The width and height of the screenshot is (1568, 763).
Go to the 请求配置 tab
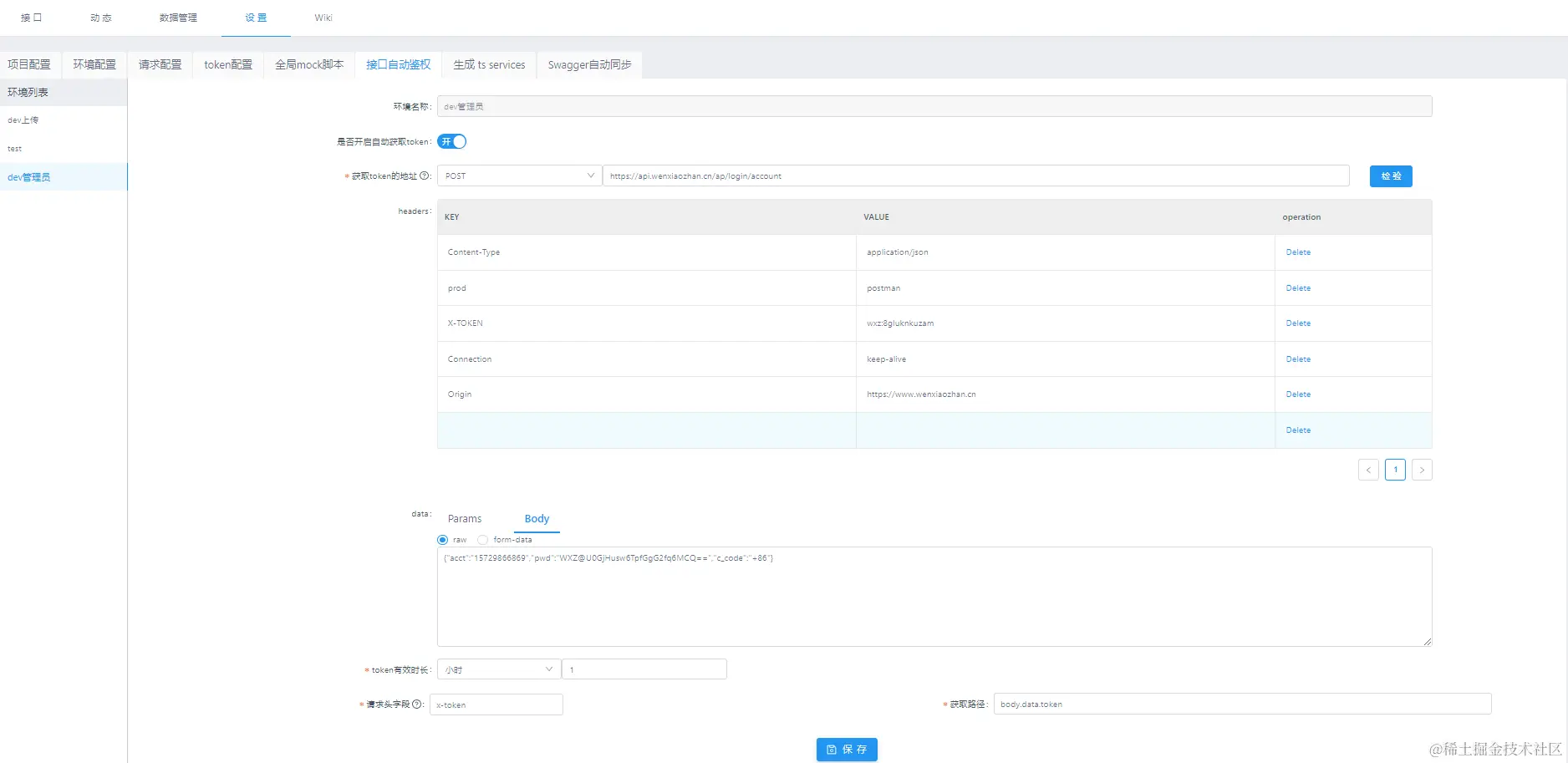click(x=160, y=64)
